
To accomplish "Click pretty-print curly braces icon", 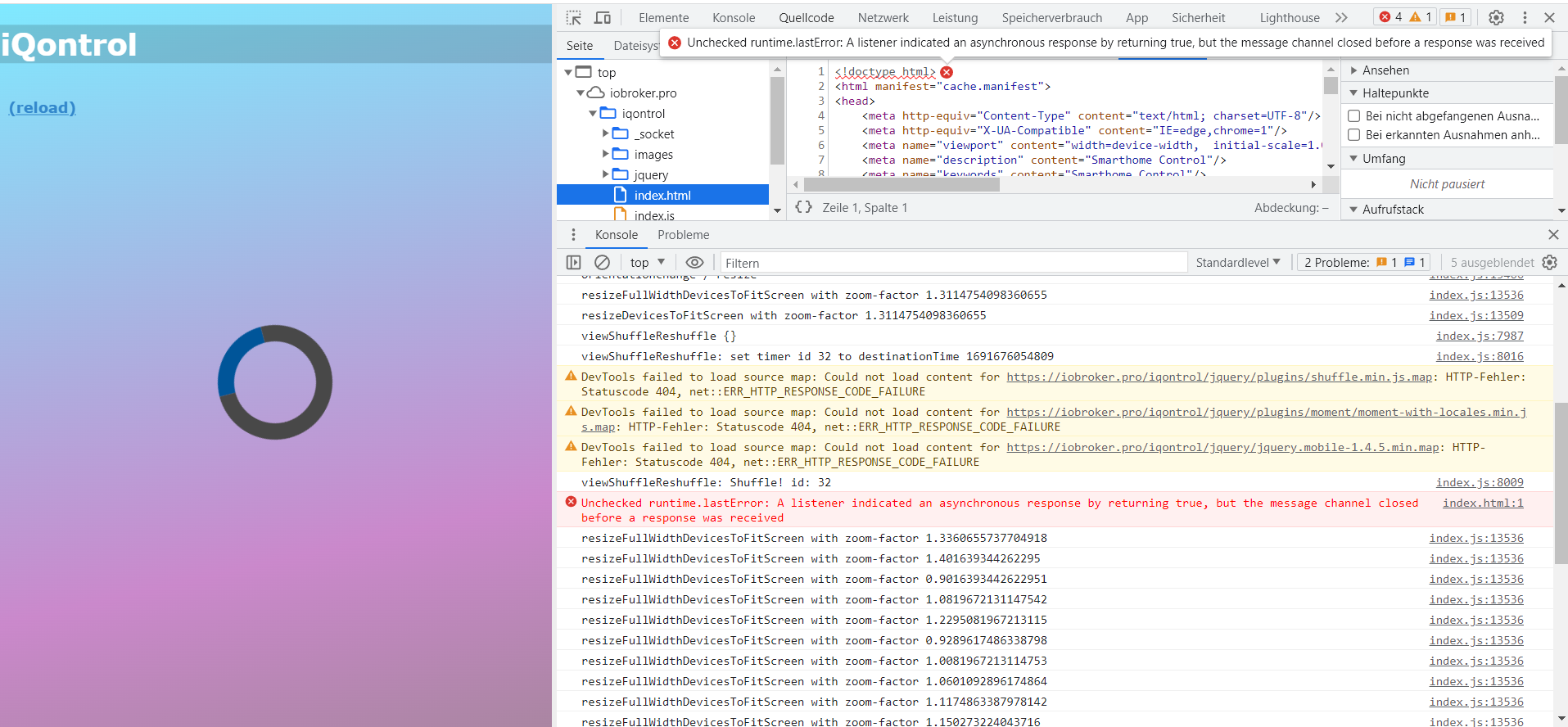I will click(804, 207).
